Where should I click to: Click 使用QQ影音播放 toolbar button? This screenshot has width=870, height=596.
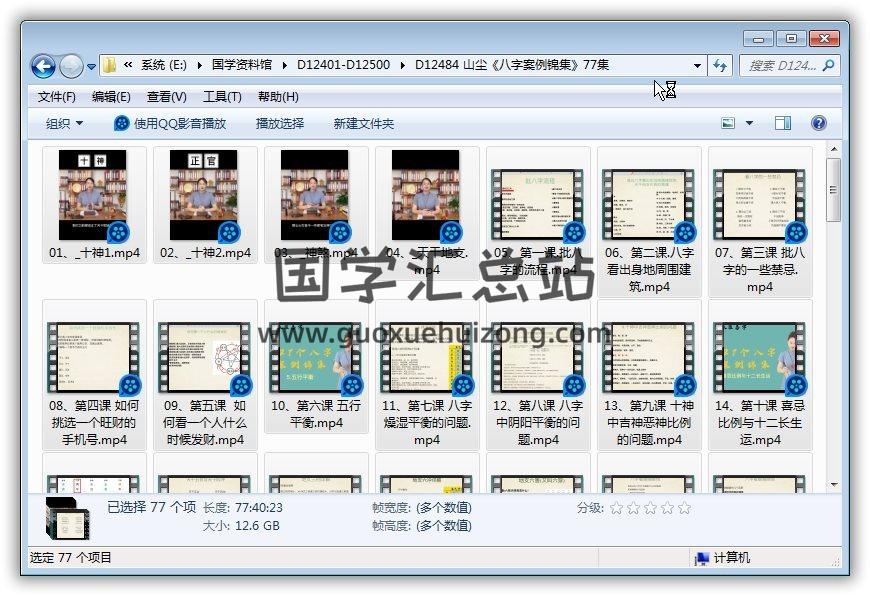[x=170, y=123]
